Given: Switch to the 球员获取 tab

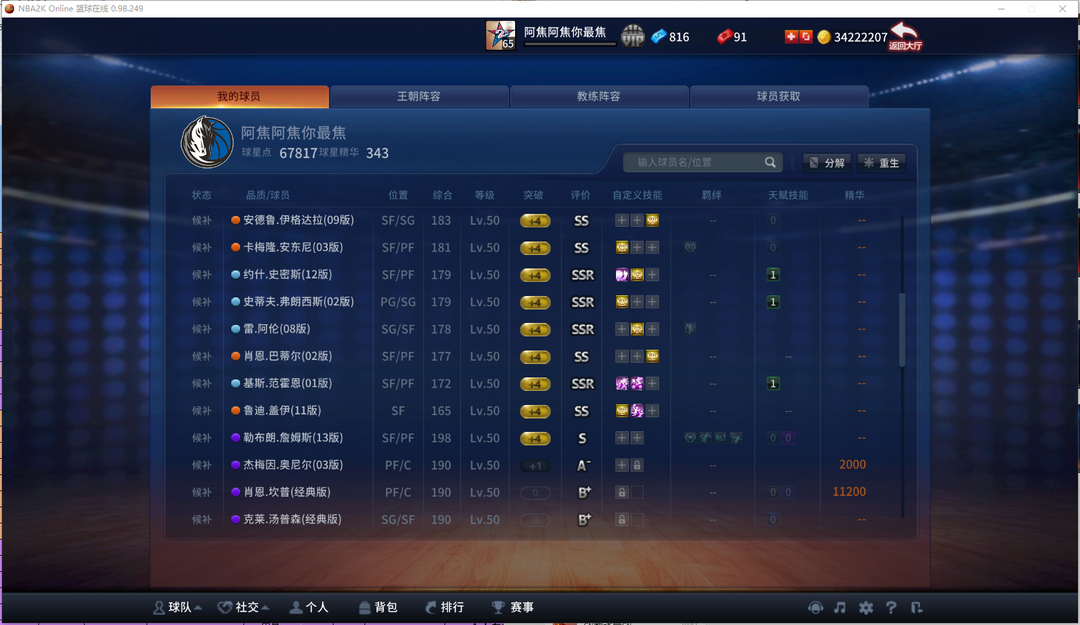Looking at the screenshot, I should tap(778, 96).
